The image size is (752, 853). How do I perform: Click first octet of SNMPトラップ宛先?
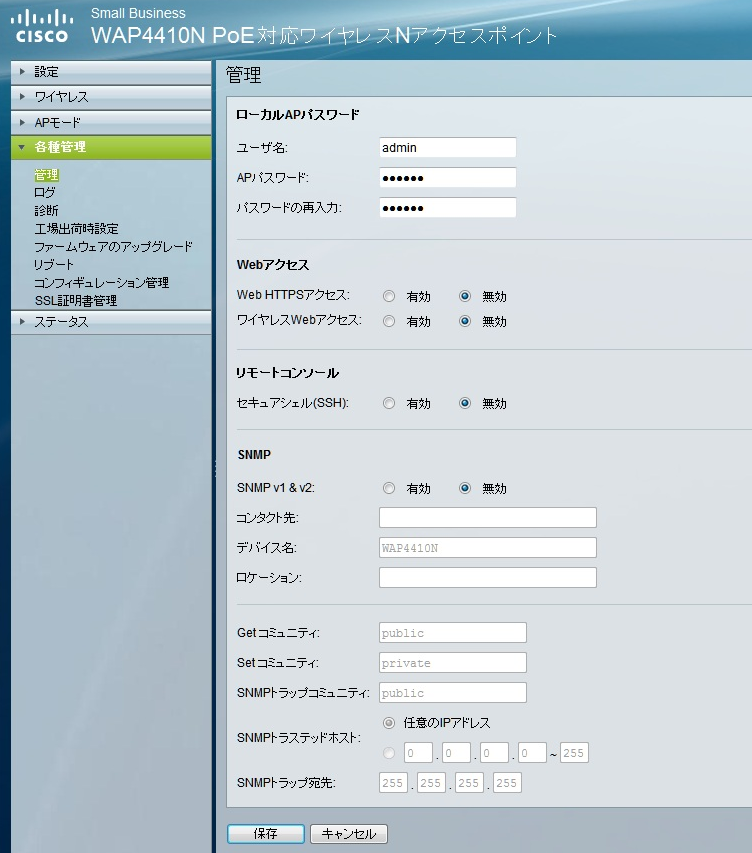pyautogui.click(x=393, y=783)
